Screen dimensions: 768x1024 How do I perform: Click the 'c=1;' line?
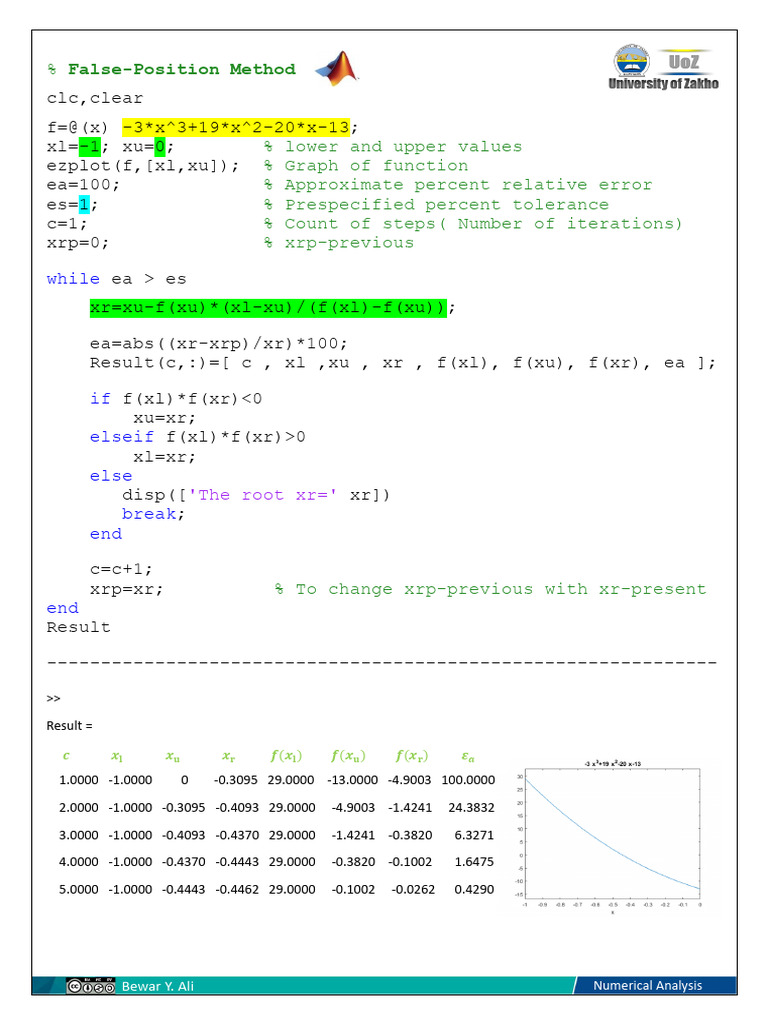(67, 223)
